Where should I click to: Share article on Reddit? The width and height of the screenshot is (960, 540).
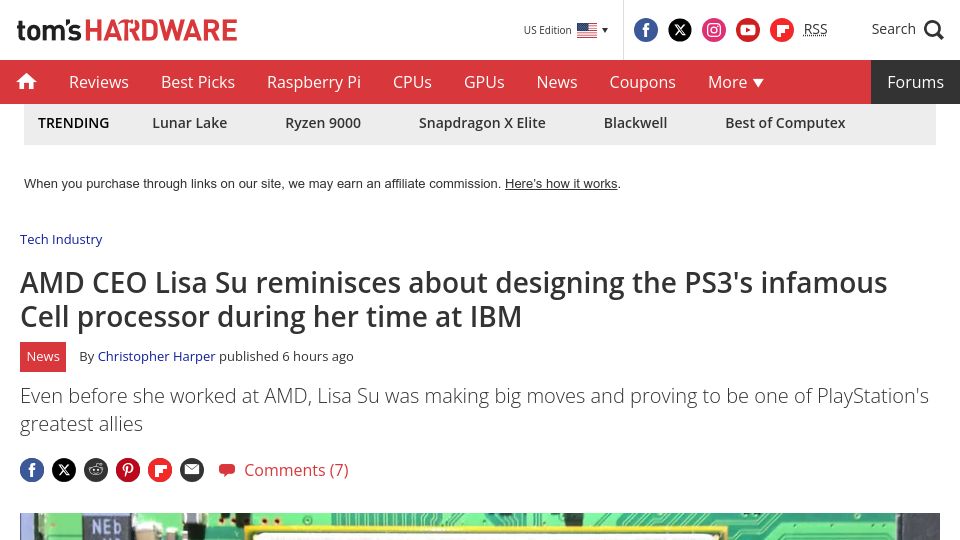pos(96,470)
